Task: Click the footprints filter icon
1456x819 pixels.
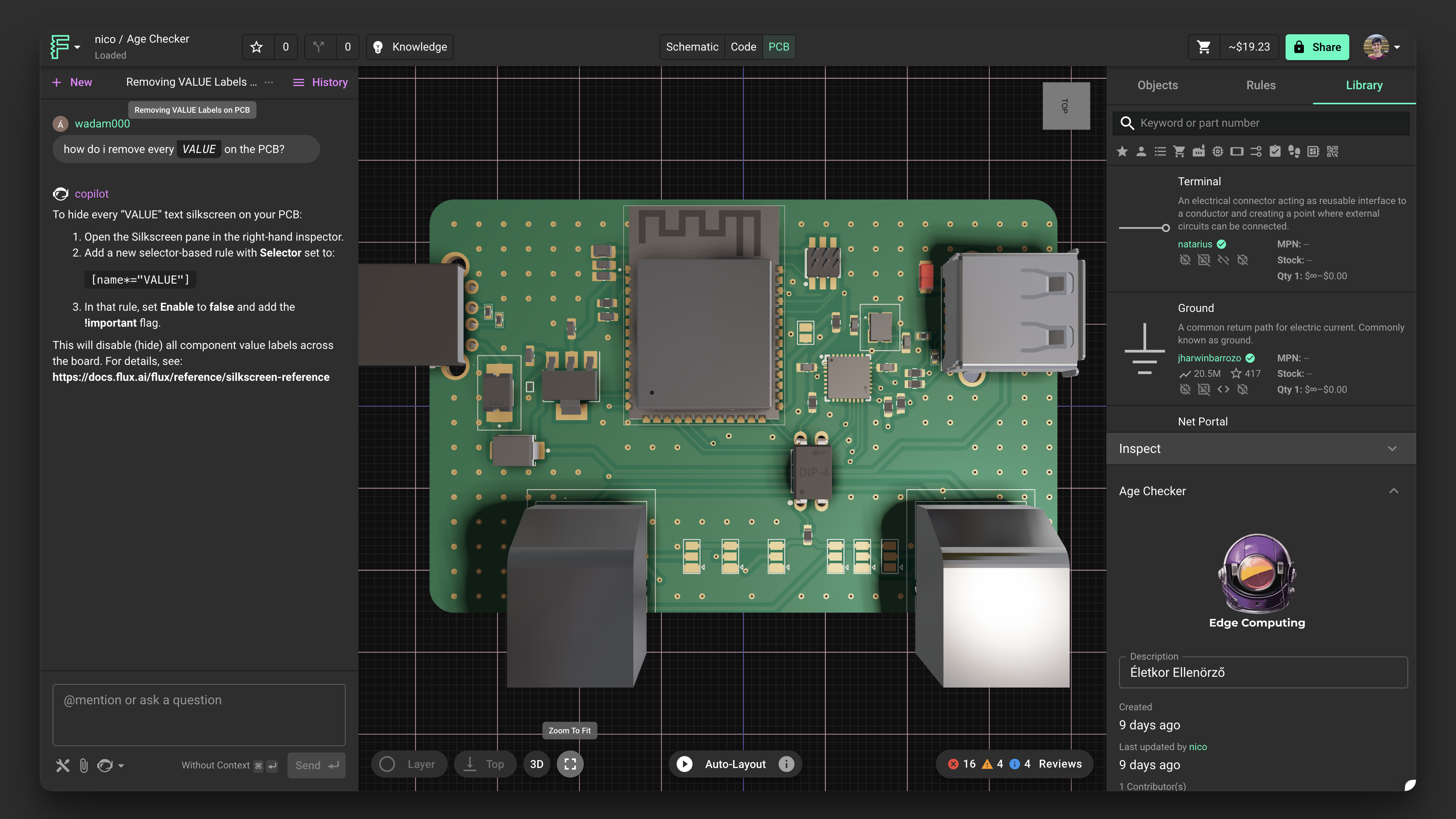Action: [x=1294, y=151]
